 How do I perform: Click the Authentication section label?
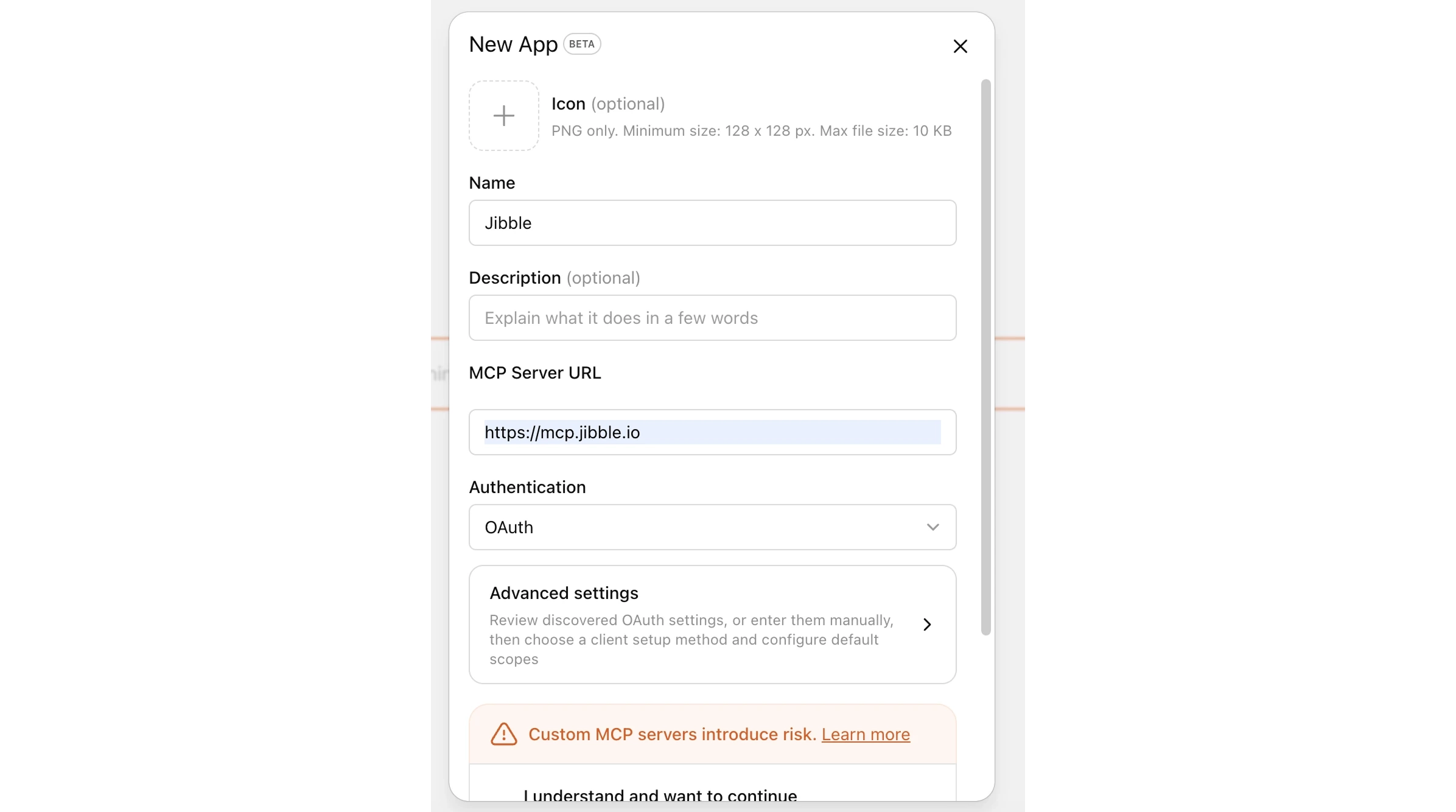(527, 487)
